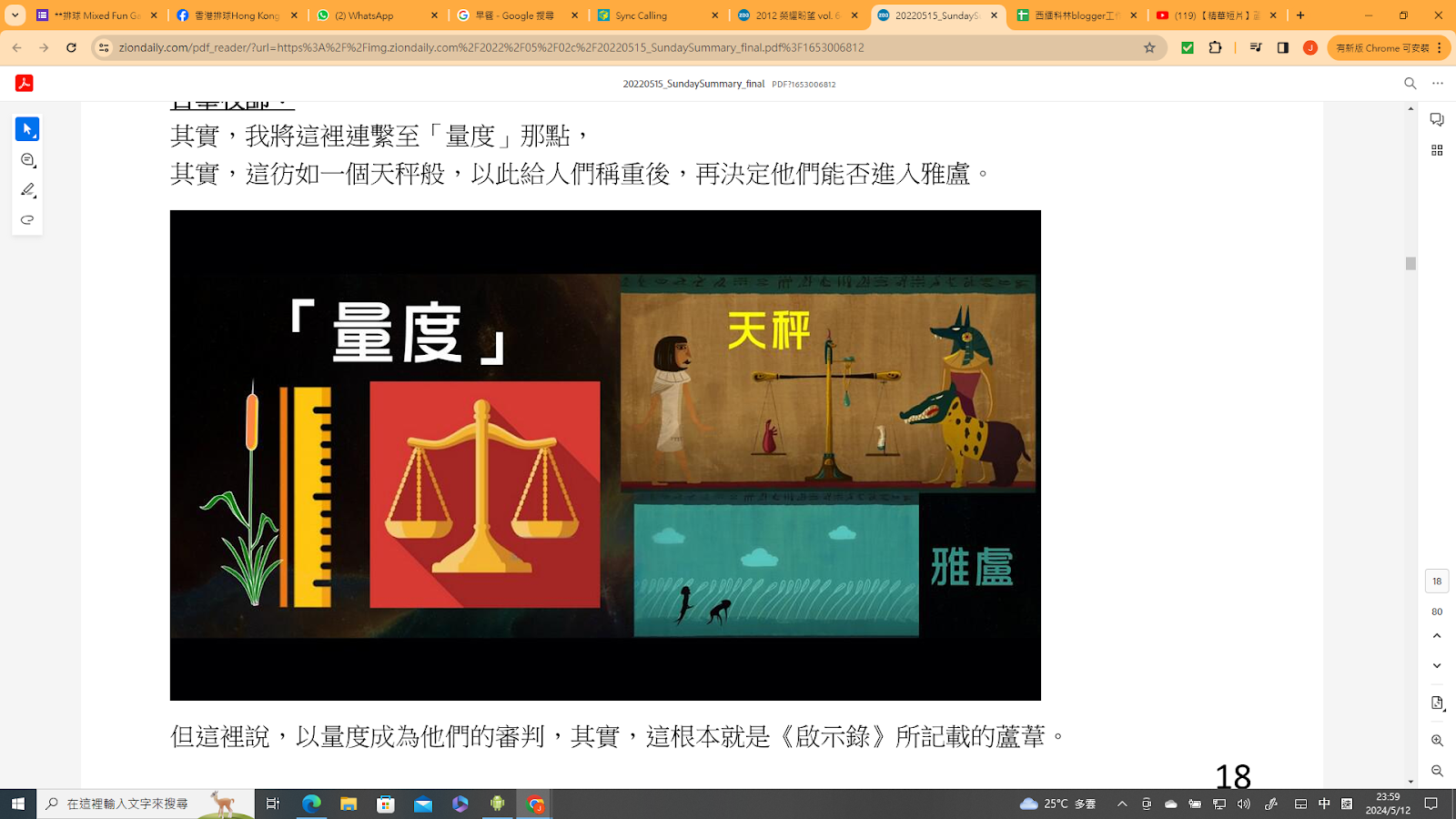Select the freehand draw loop tool
Viewport: 1456px width, 819px height.
coord(27,220)
